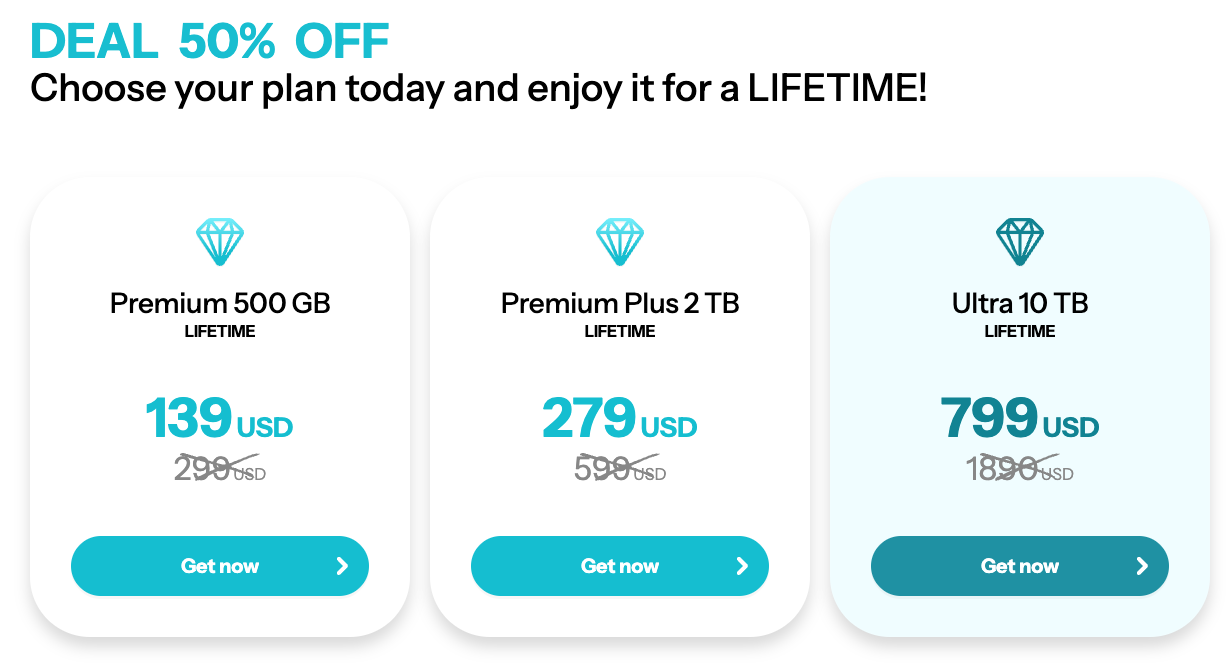
Task: Click the crossed-out 299 USD price
Action: coord(220,468)
